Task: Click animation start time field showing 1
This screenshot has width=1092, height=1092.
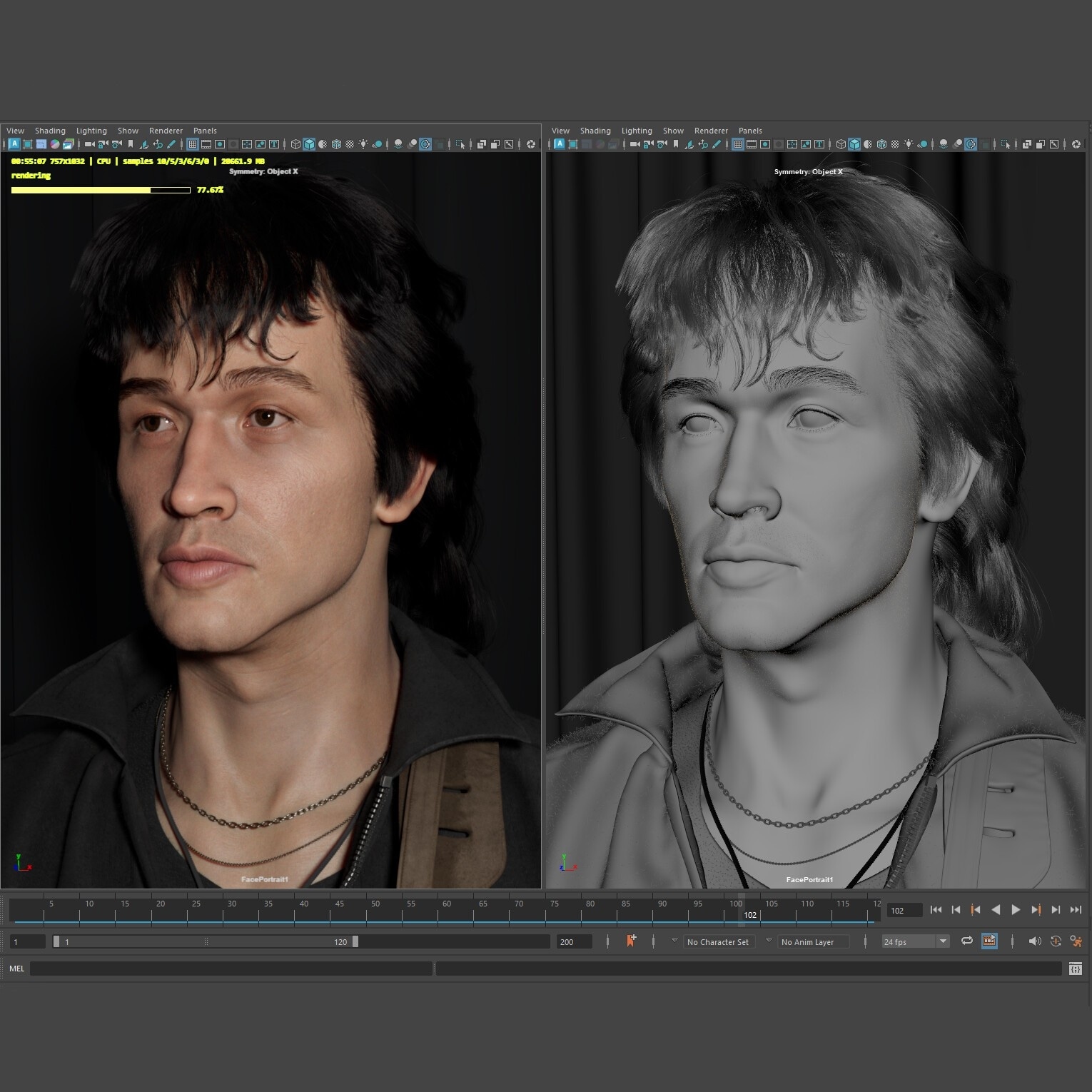Action: point(27,942)
